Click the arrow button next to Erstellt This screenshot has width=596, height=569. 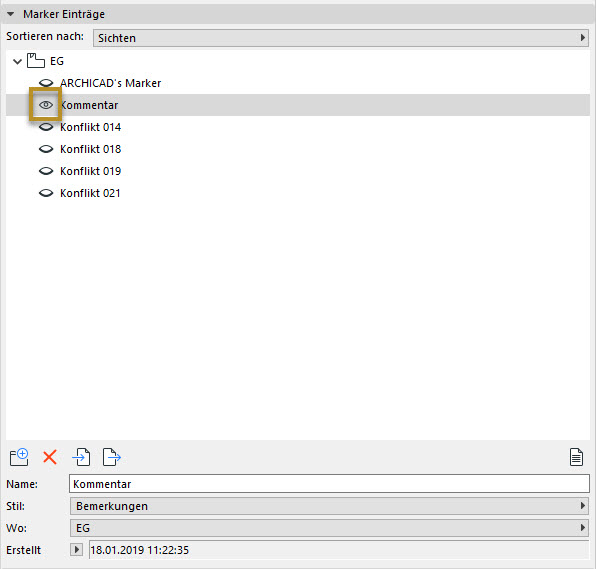pyautogui.click(x=76, y=550)
